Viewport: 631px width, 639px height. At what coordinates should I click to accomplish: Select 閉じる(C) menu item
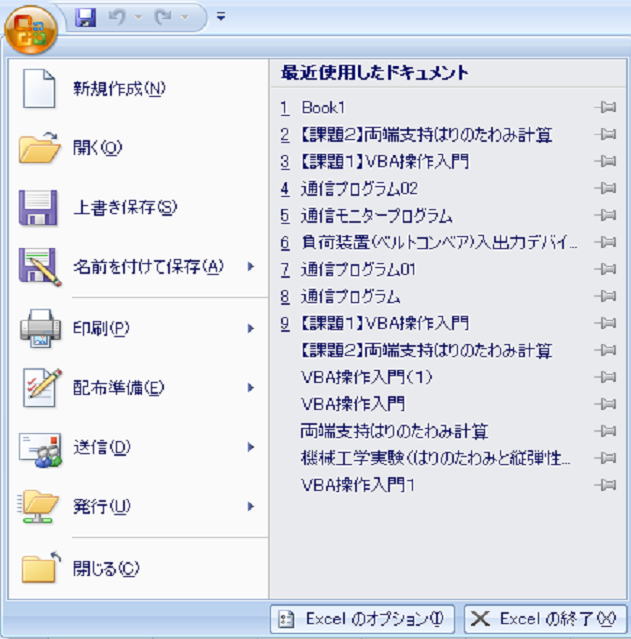(x=138, y=568)
